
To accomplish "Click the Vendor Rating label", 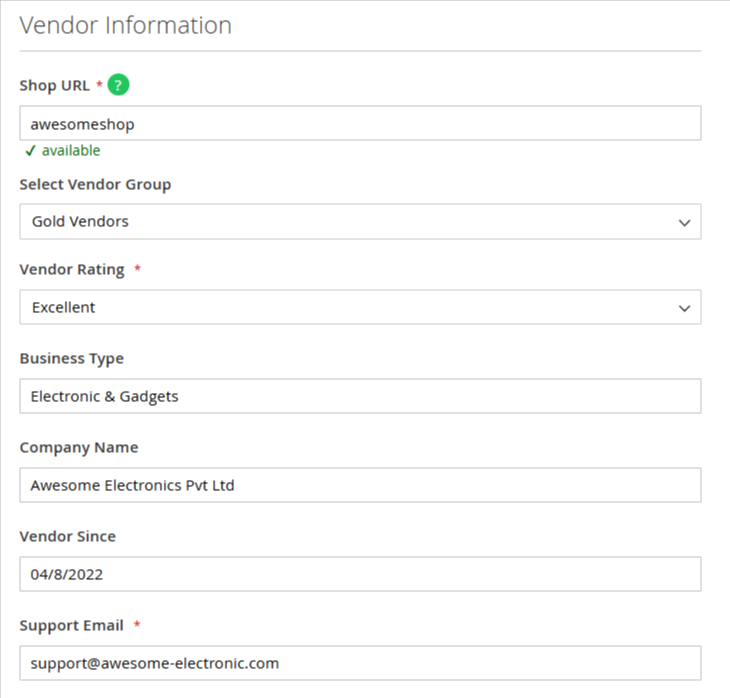I will [72, 270].
